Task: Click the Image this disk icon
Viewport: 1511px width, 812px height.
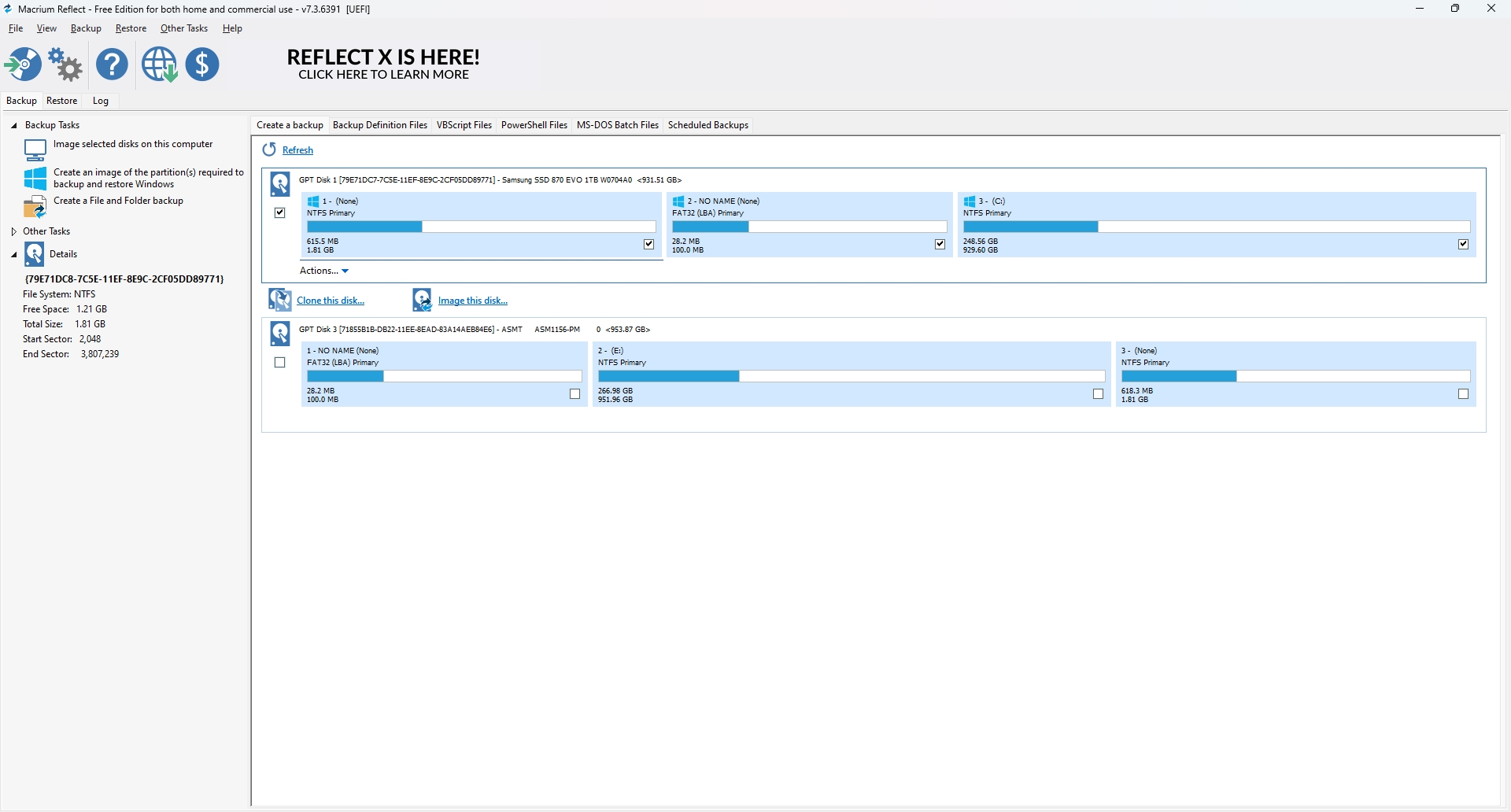Action: coord(423,300)
